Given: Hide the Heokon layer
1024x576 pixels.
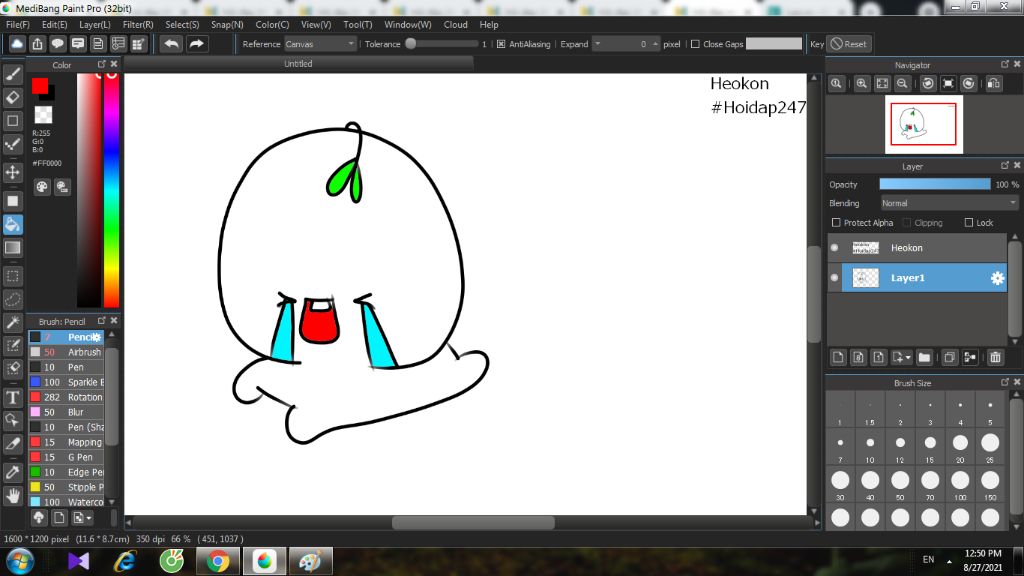Looking at the screenshot, I should (x=835, y=248).
